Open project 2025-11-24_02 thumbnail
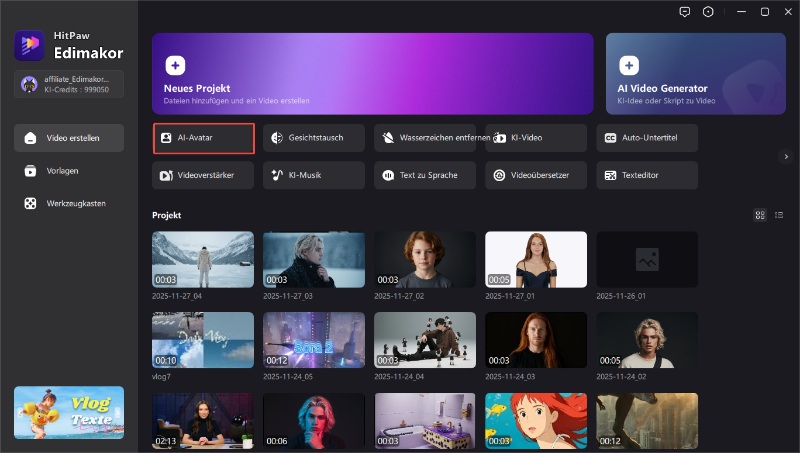Screen dimensions: 800x453 (x=647, y=340)
